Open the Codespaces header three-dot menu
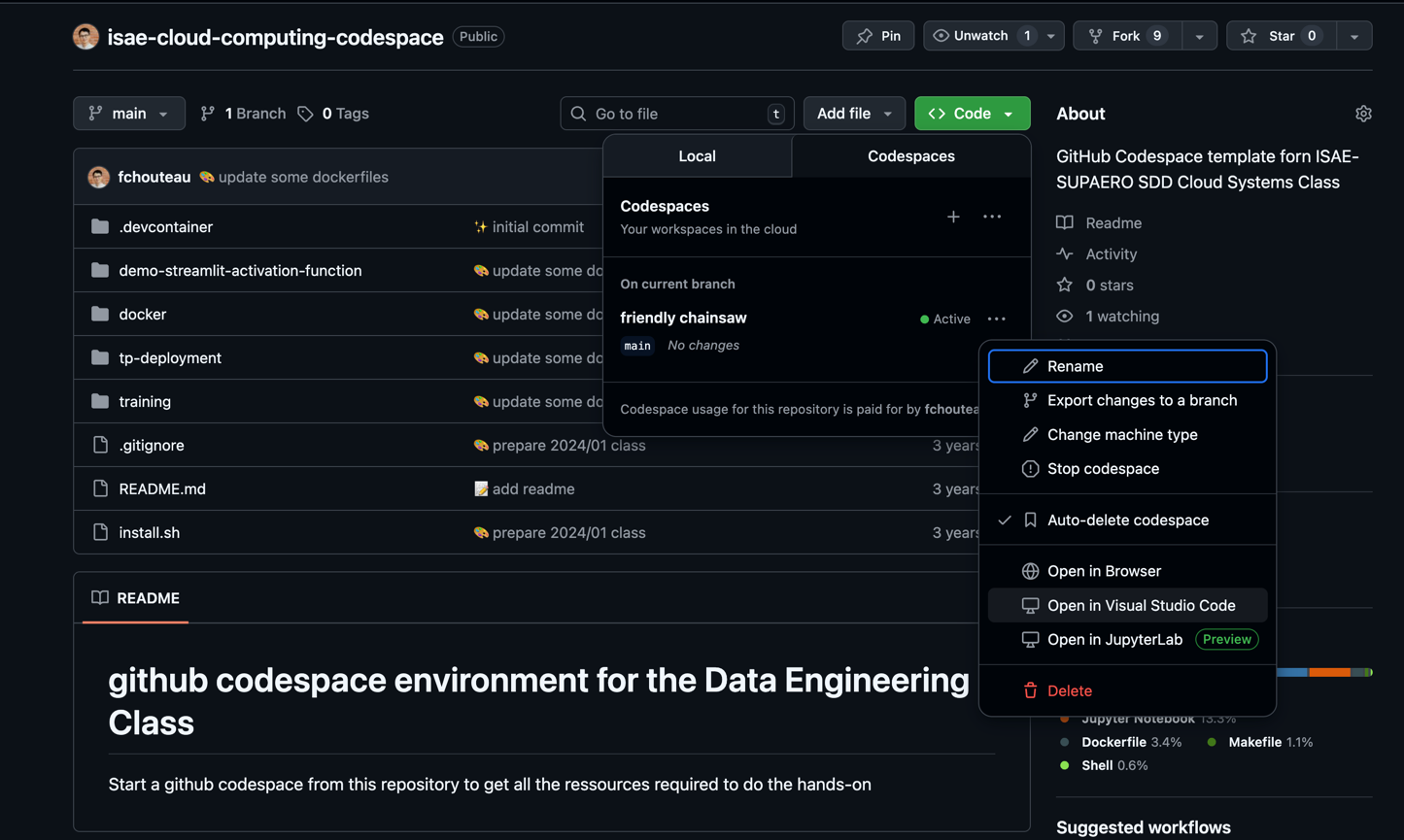 pos(991,217)
